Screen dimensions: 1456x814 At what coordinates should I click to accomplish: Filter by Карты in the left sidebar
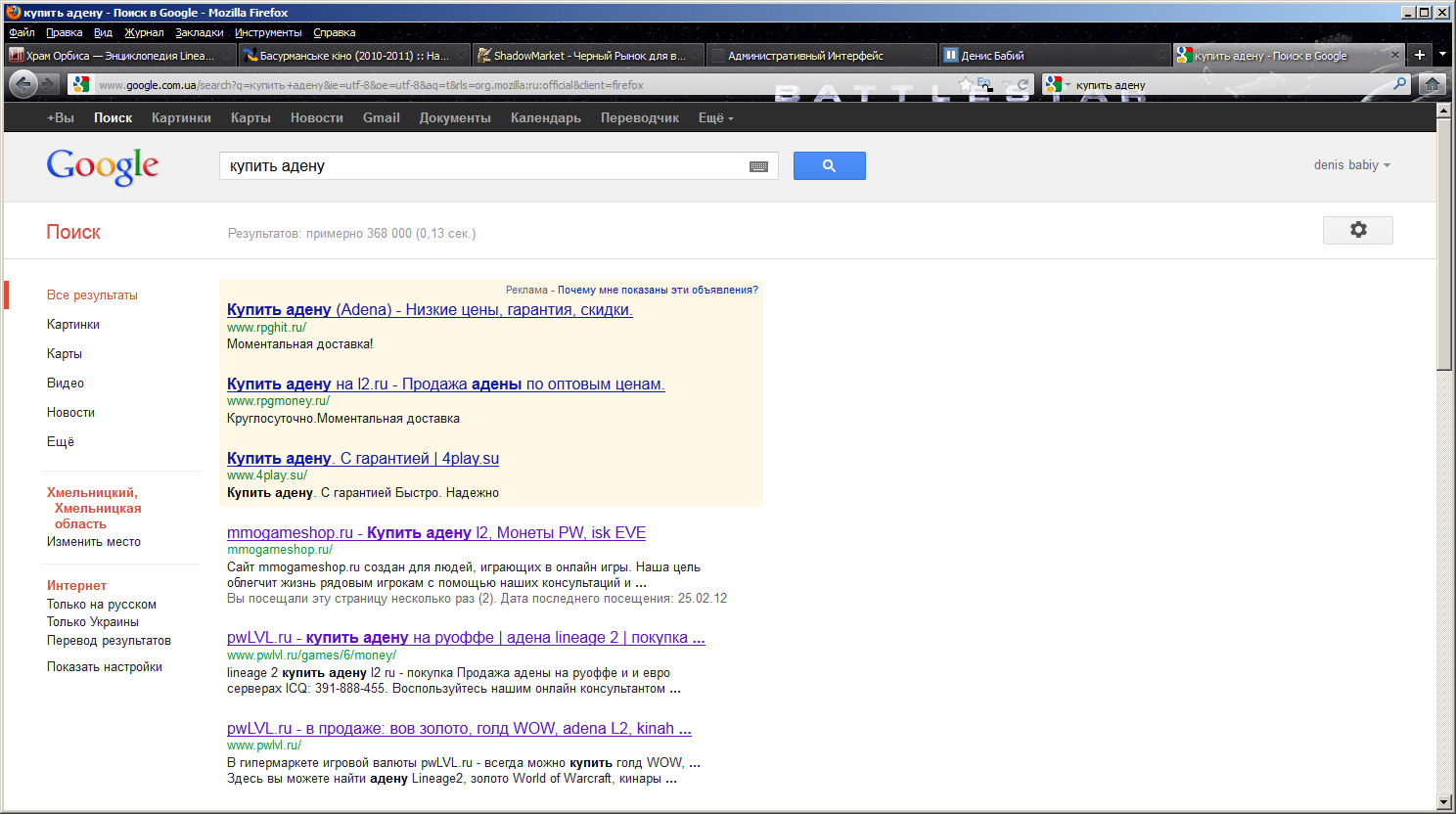[65, 353]
